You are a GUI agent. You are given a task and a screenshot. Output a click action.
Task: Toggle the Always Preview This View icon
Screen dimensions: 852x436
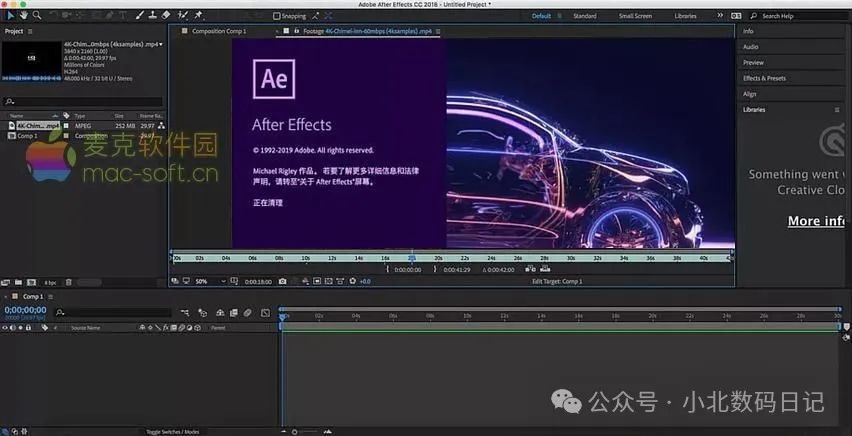tap(175, 281)
